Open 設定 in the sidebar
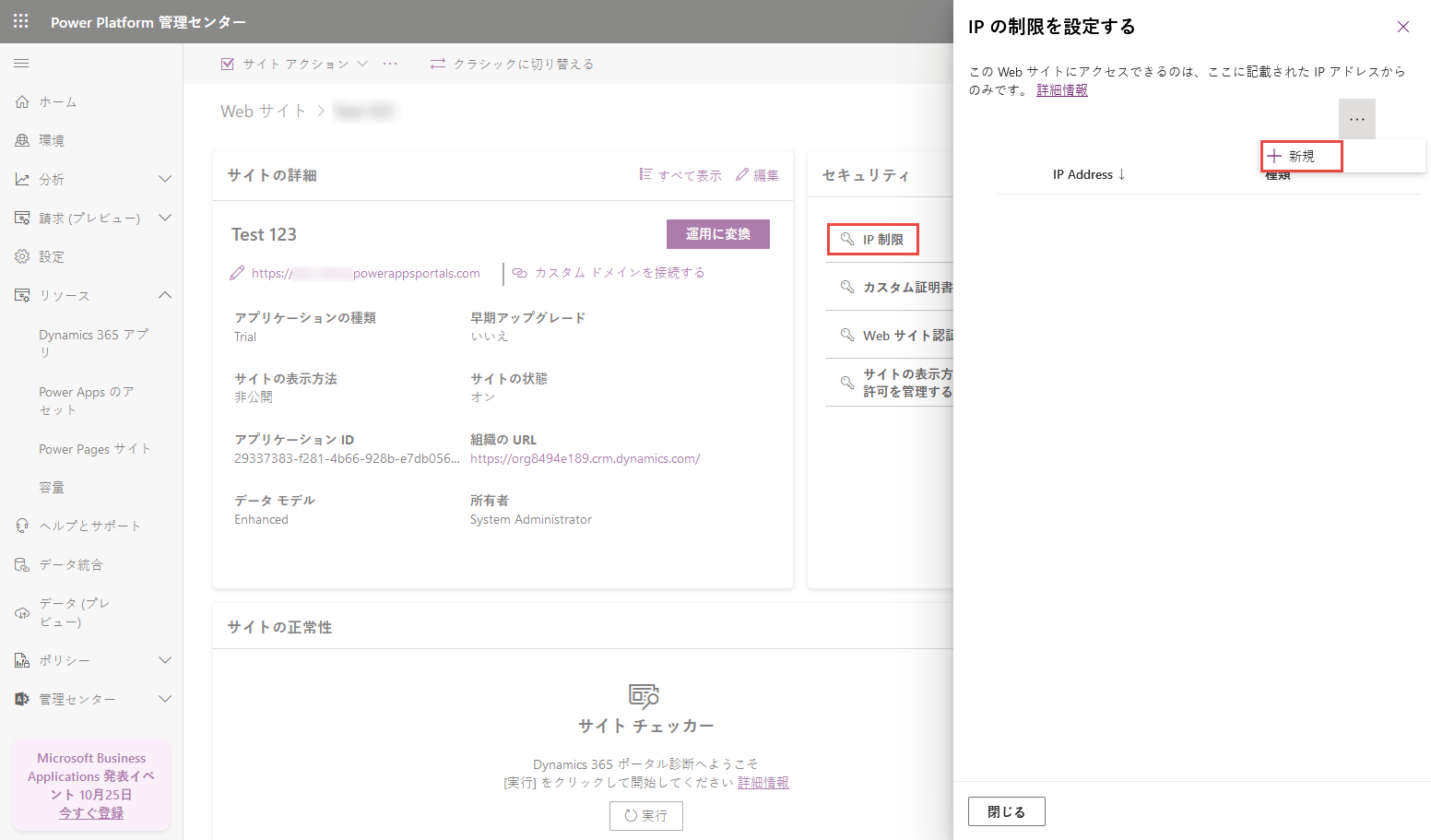The width and height of the screenshot is (1431, 840). pos(52,257)
